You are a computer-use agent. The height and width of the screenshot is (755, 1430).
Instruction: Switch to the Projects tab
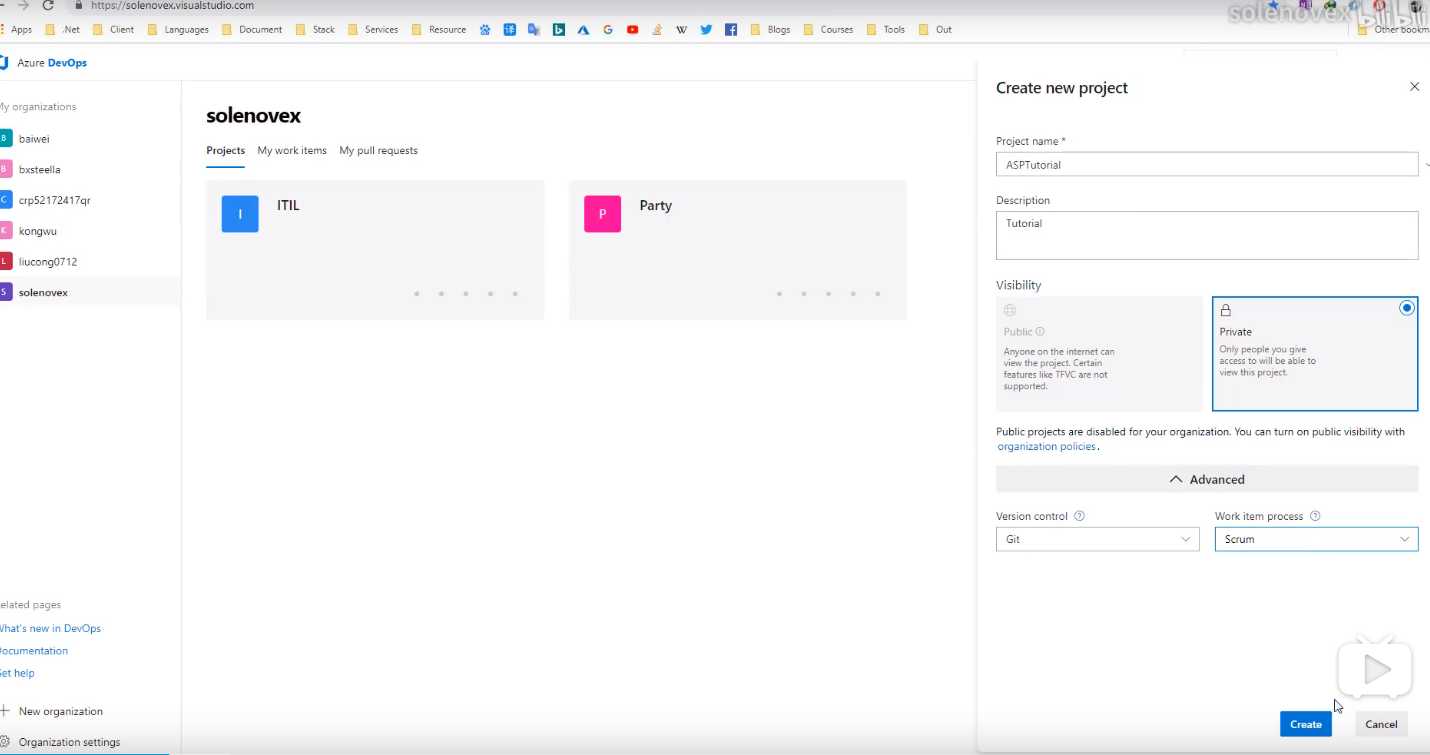[x=226, y=151]
